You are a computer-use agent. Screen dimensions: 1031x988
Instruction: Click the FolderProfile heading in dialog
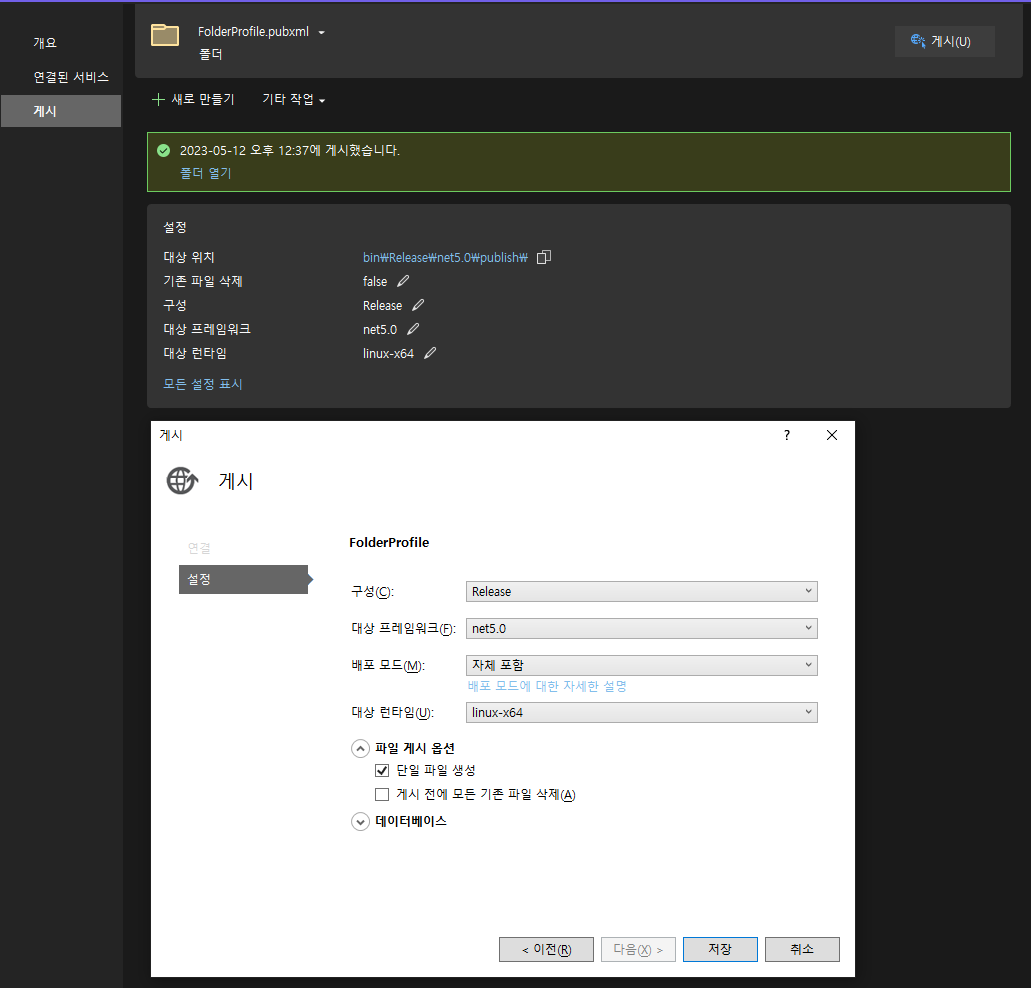pos(389,542)
